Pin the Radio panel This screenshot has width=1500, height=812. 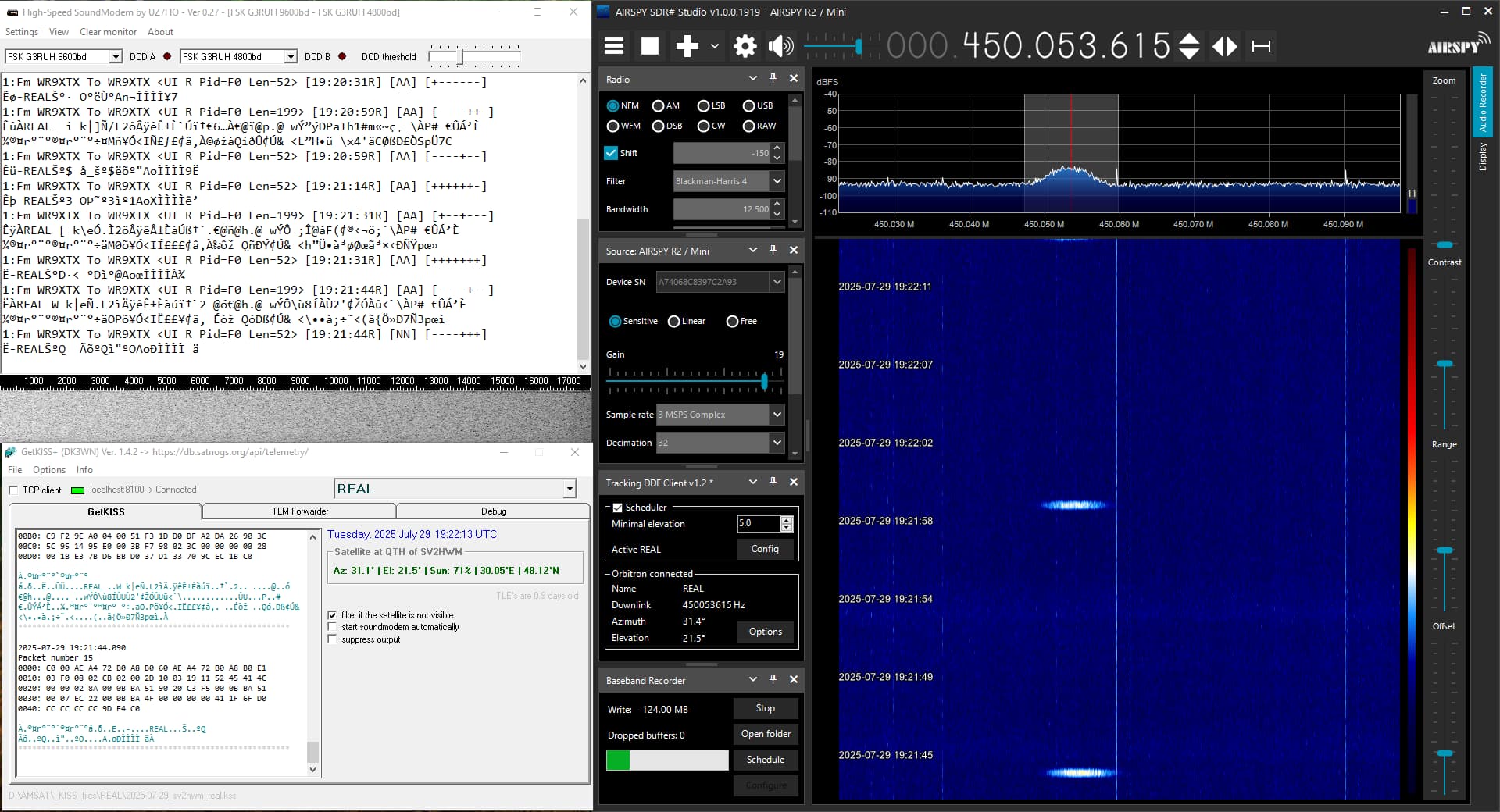point(773,78)
